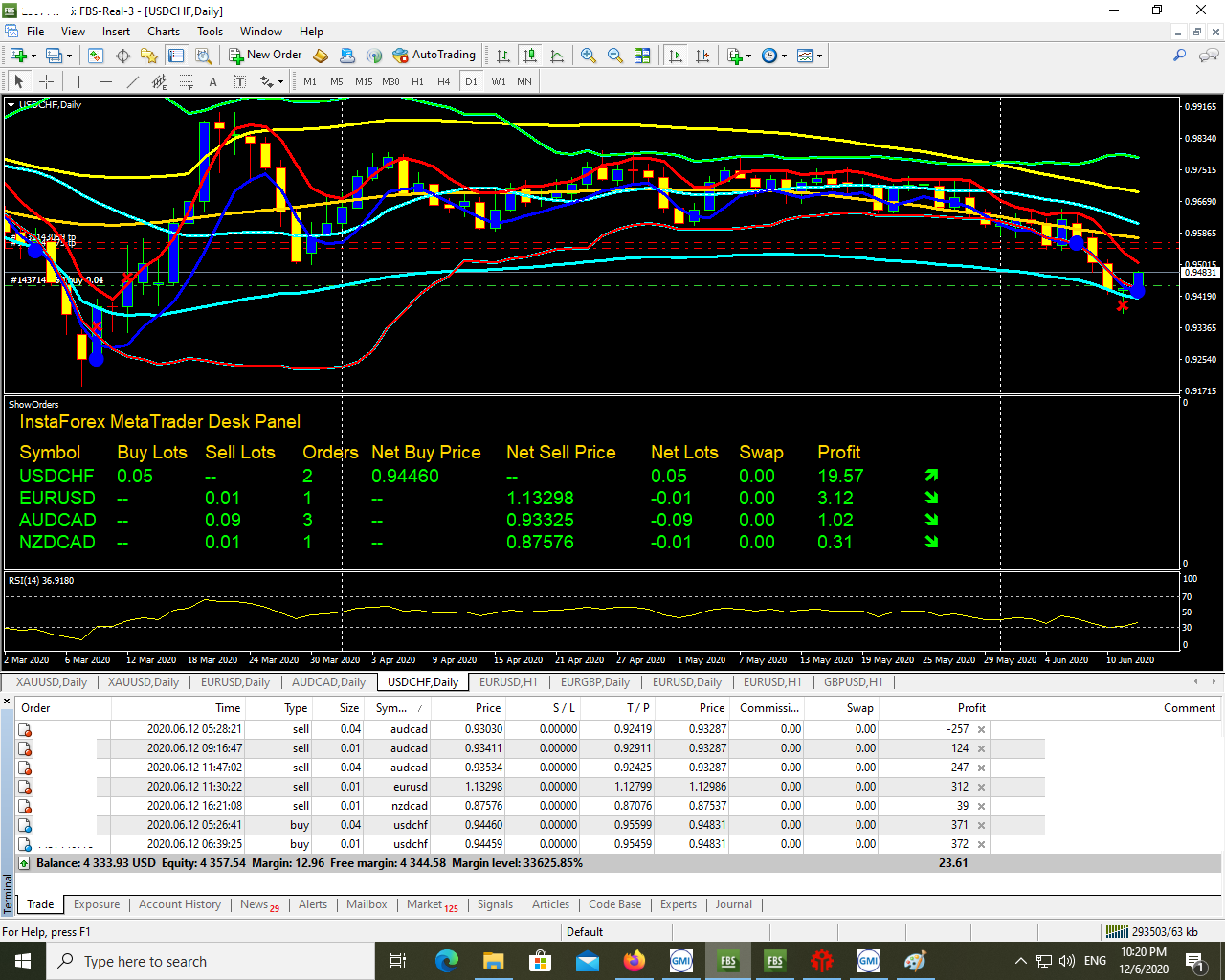Switch timeframe to M15

pos(364,81)
